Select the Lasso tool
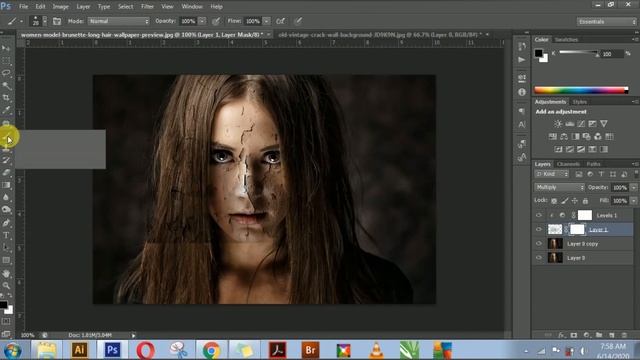Image resolution: width=640 pixels, height=360 pixels. pyautogui.click(x=6, y=73)
